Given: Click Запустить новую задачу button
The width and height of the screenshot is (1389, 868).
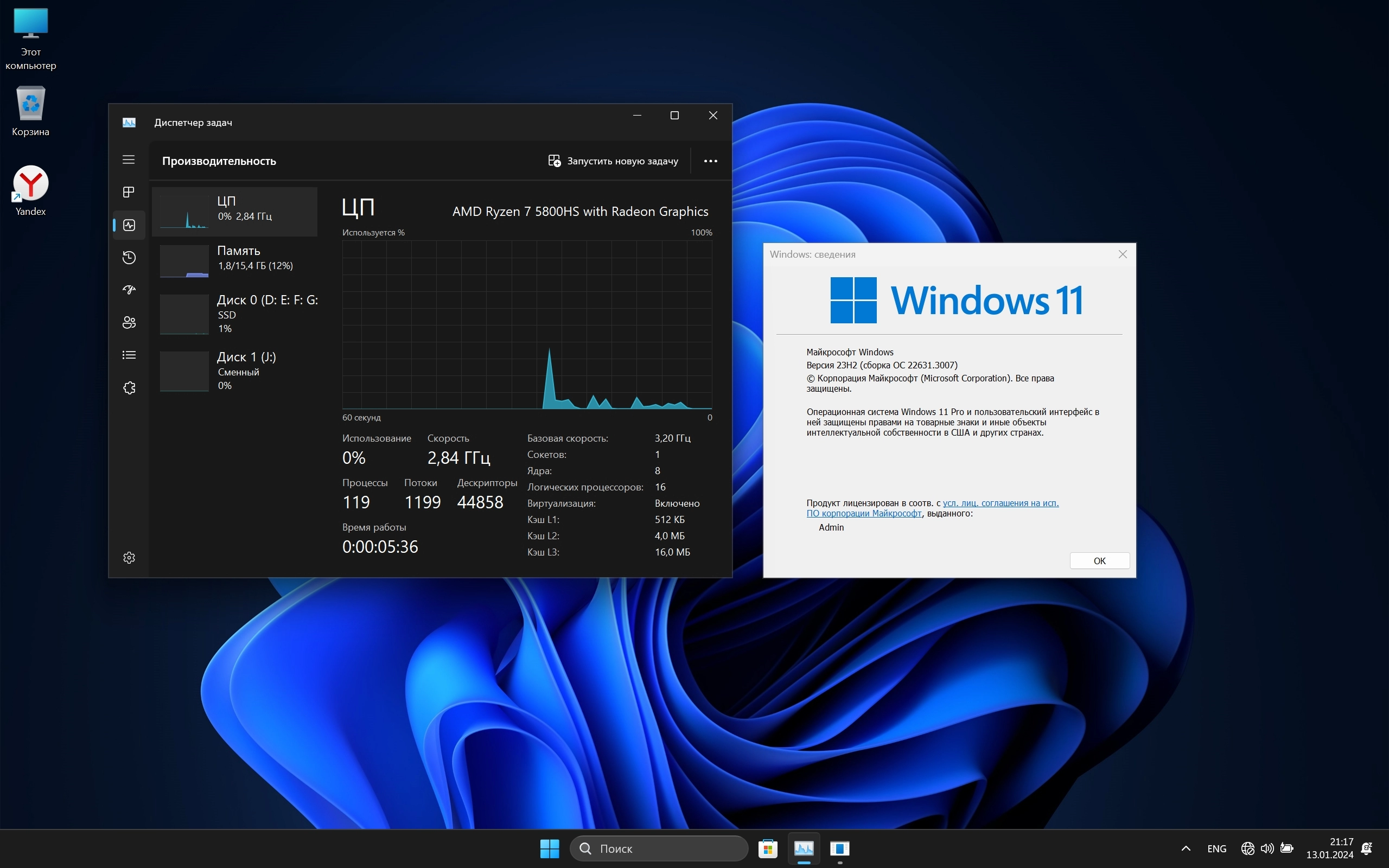Looking at the screenshot, I should pos(613,161).
